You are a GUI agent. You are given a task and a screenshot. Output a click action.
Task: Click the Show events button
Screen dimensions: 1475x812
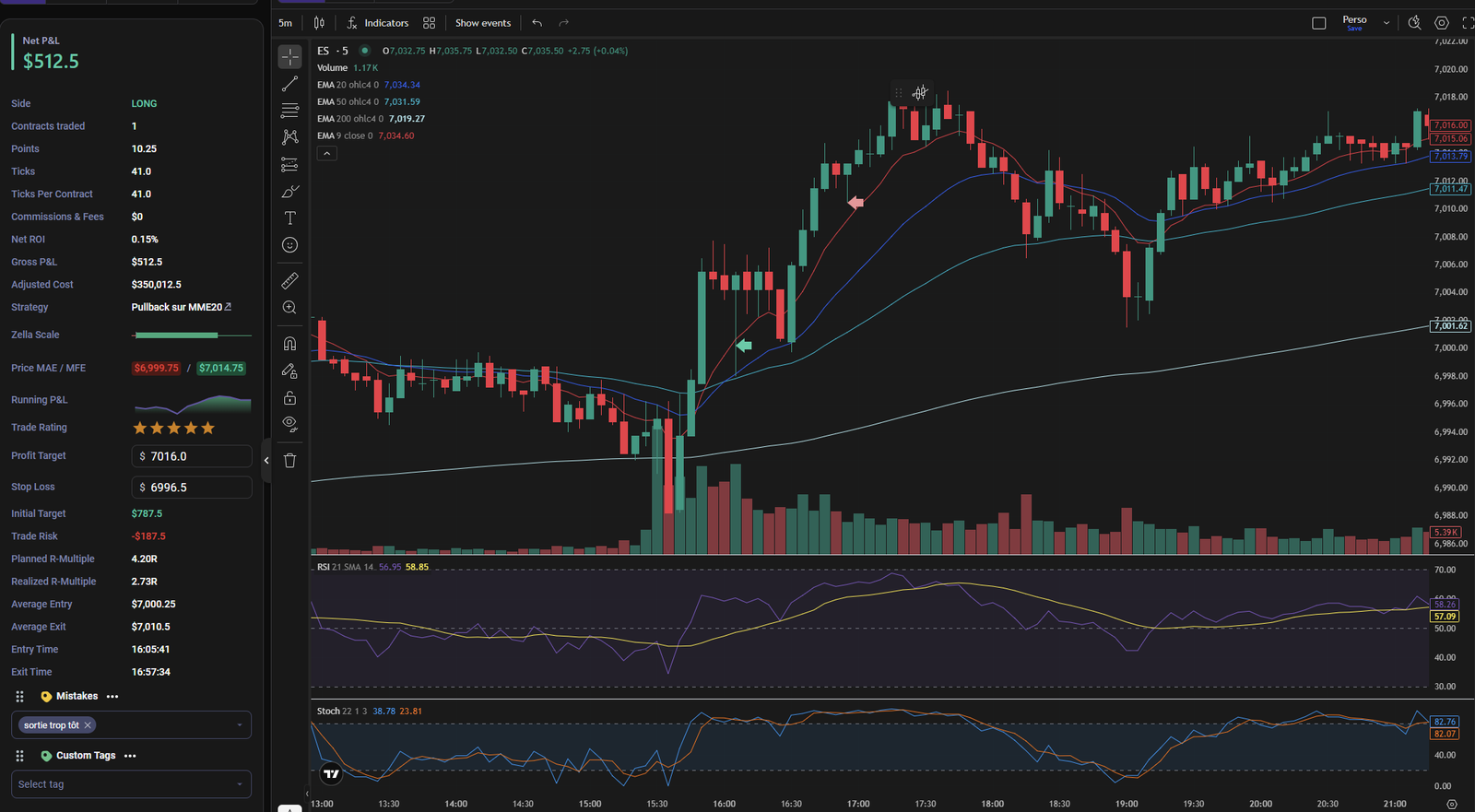click(x=482, y=23)
